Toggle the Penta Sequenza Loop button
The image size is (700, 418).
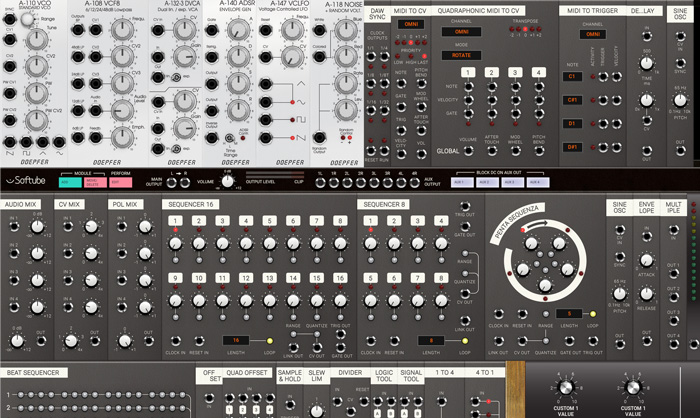click(x=592, y=314)
